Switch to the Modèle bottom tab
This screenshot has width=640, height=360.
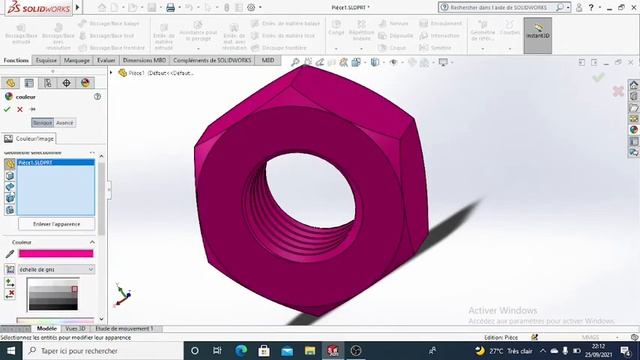coord(47,329)
